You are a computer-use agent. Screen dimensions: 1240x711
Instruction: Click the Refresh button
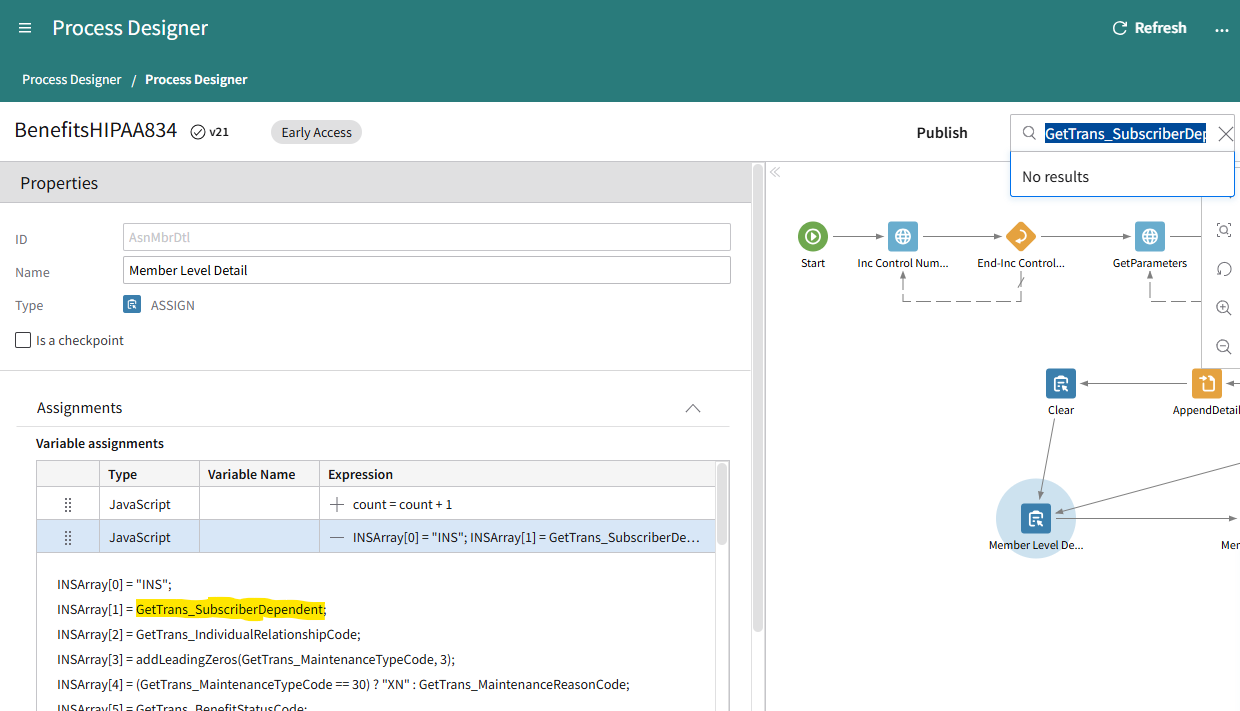1149,28
